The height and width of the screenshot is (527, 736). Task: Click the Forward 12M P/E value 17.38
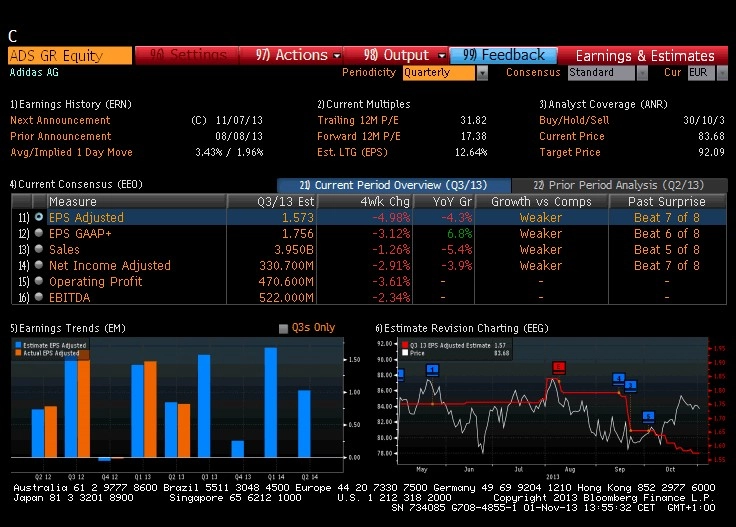click(473, 136)
